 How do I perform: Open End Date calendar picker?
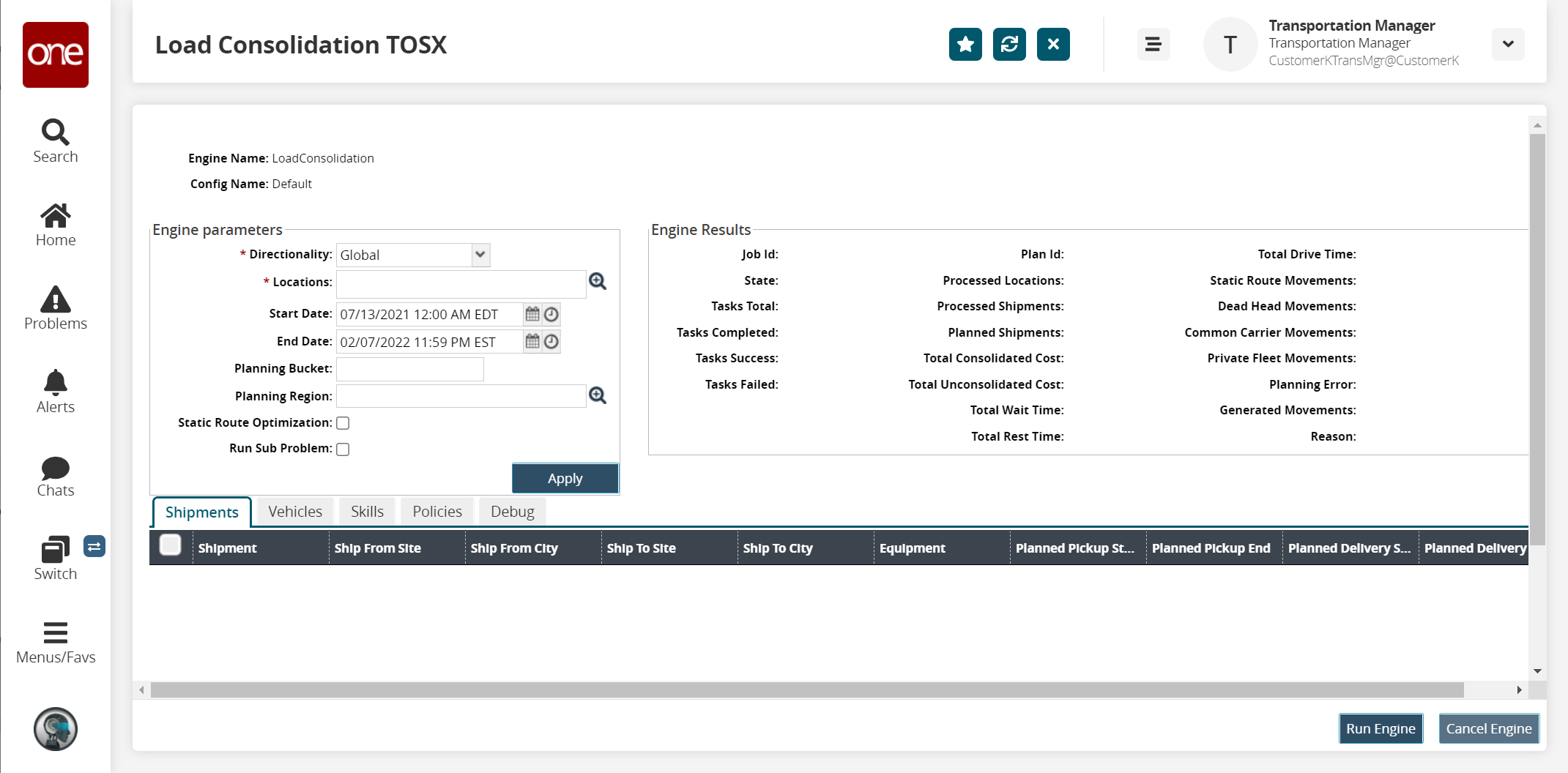(x=532, y=341)
